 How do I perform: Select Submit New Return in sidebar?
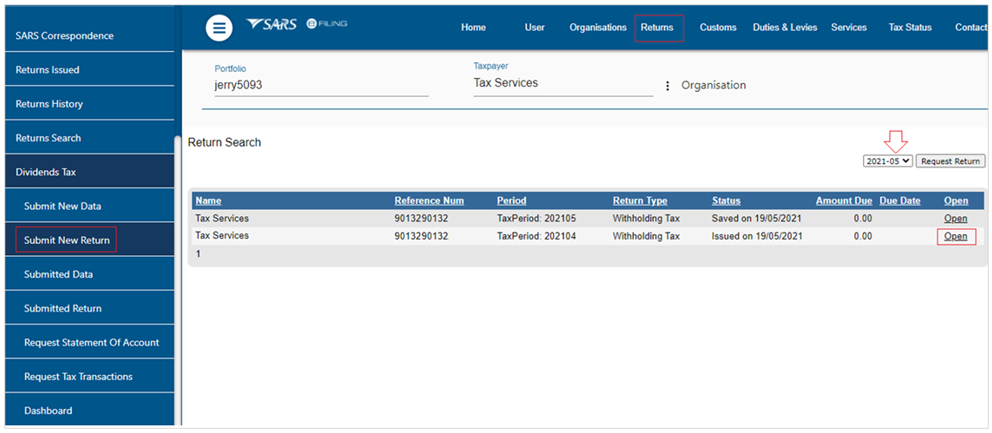click(66, 240)
